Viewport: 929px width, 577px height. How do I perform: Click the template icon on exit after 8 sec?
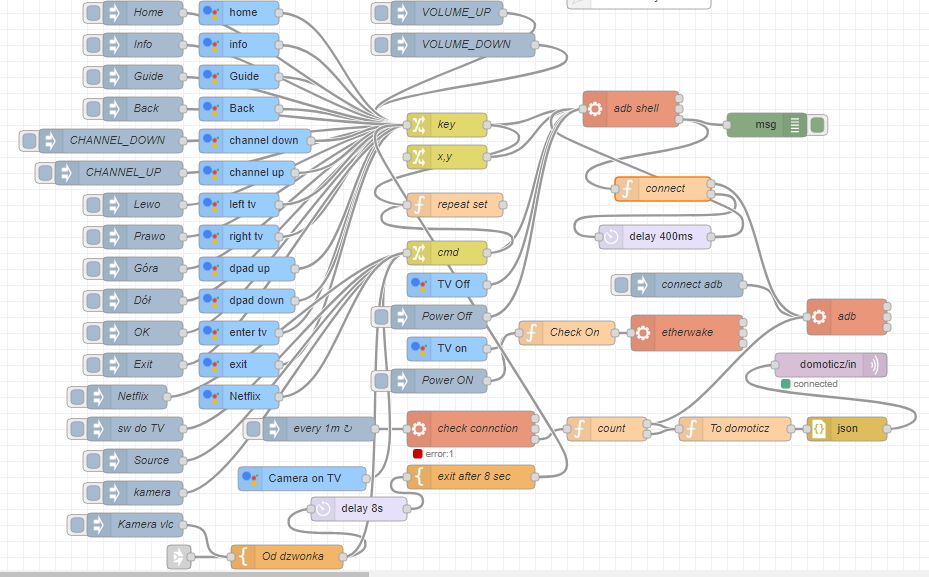[418, 477]
